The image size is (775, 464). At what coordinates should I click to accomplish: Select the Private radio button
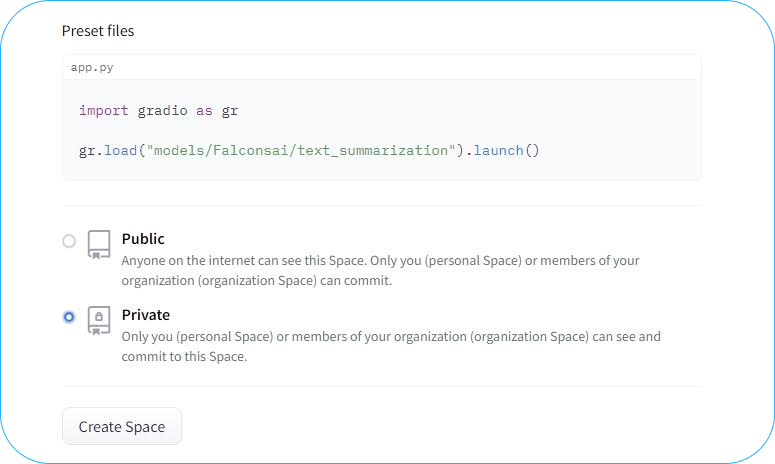69,317
